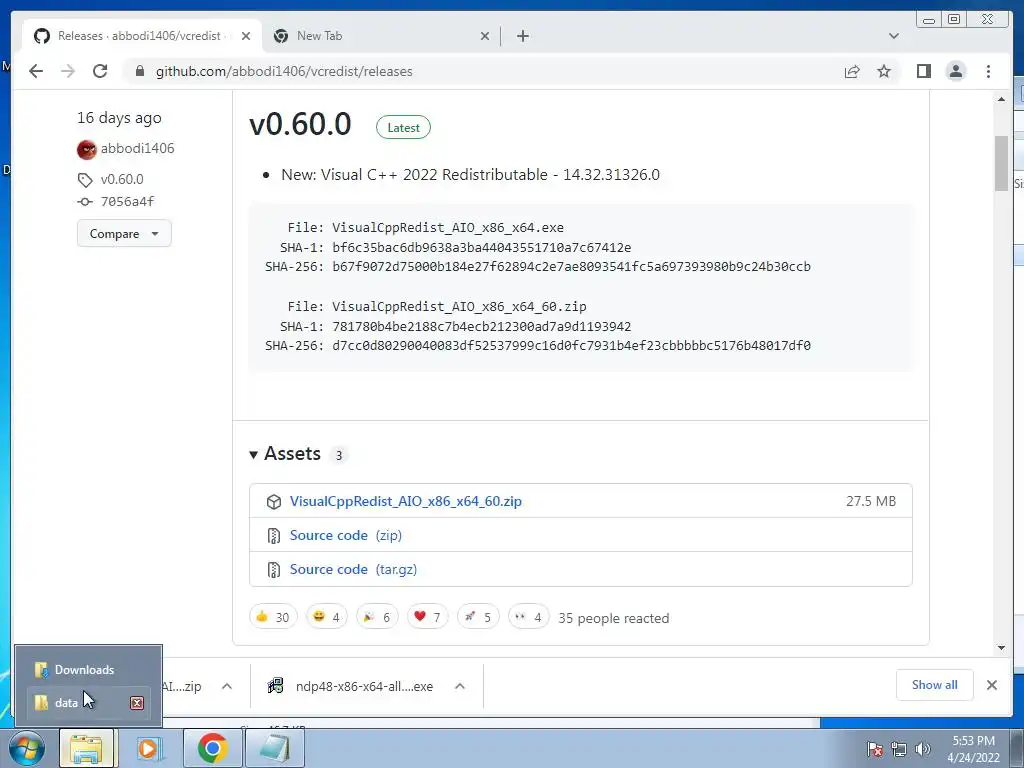Open the Downloads folder in jump list

(x=88, y=669)
